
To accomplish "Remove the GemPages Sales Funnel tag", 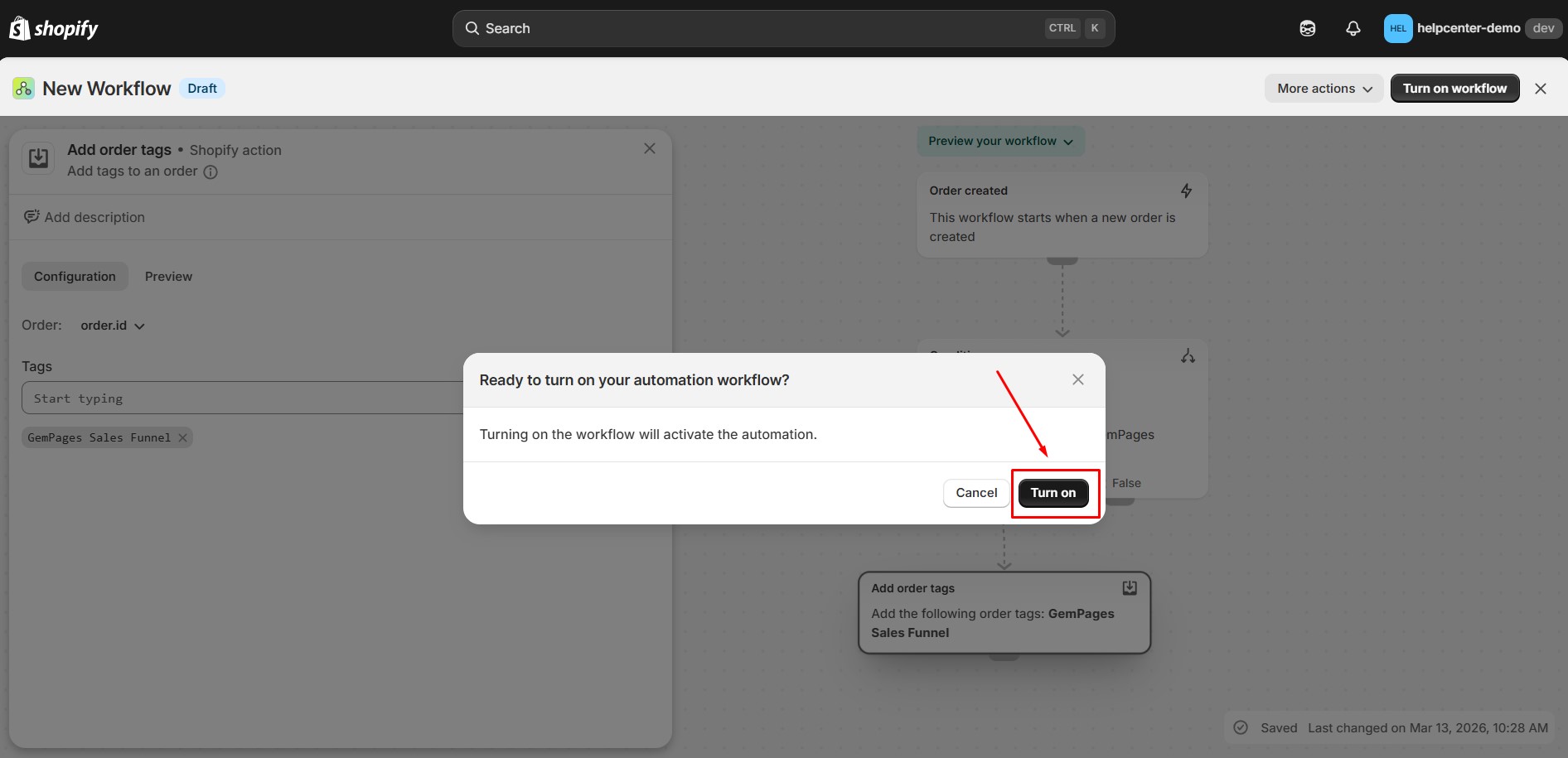I will (x=183, y=437).
